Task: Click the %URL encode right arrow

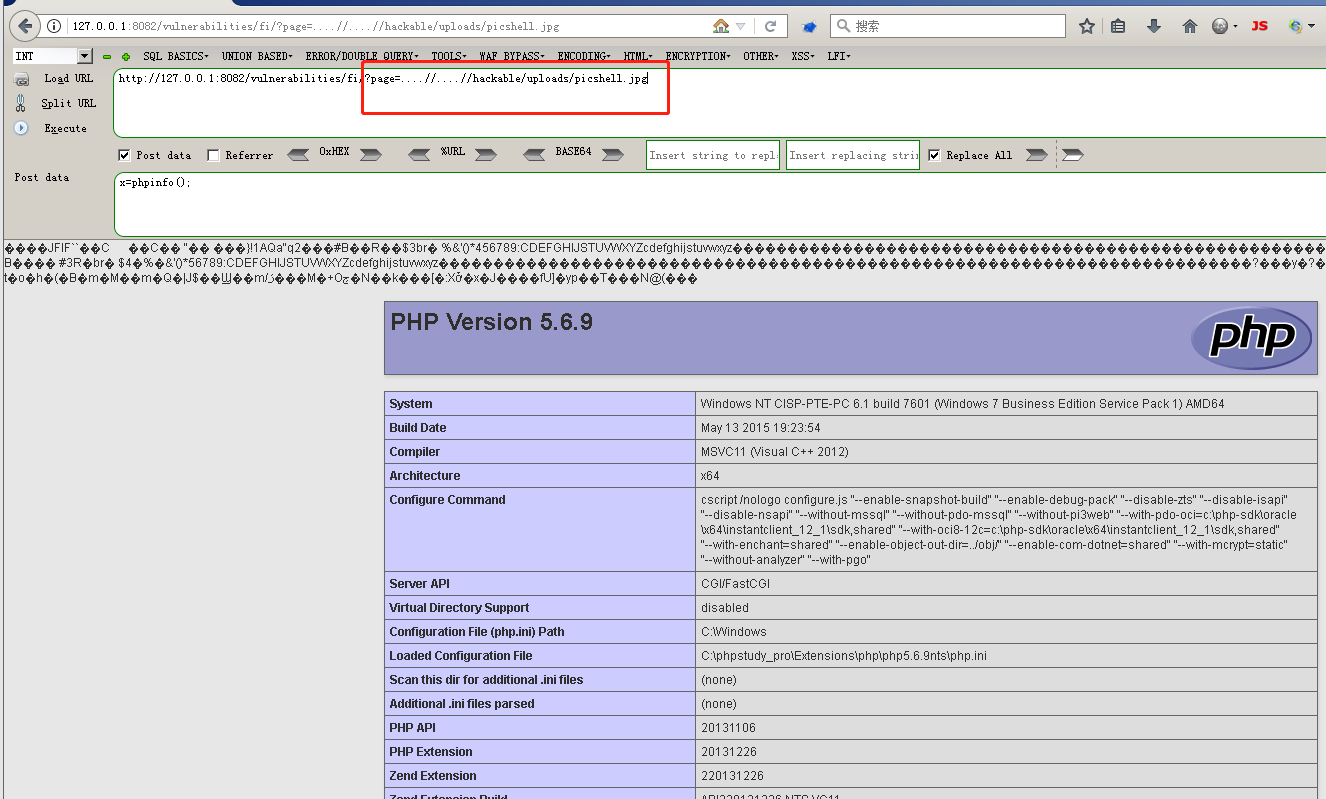Action: (x=486, y=155)
